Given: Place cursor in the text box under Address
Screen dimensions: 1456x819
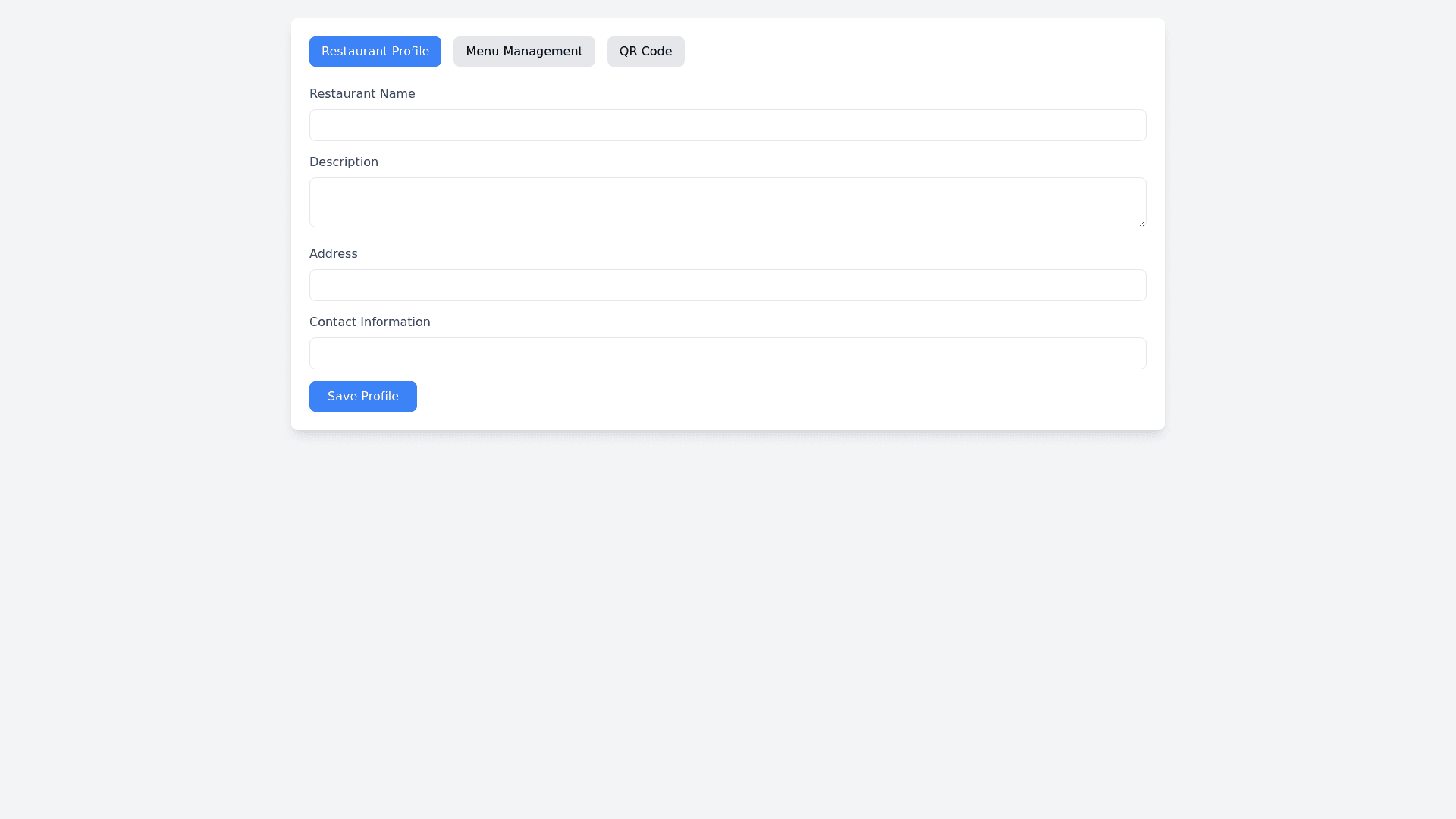Looking at the screenshot, I should [727, 285].
